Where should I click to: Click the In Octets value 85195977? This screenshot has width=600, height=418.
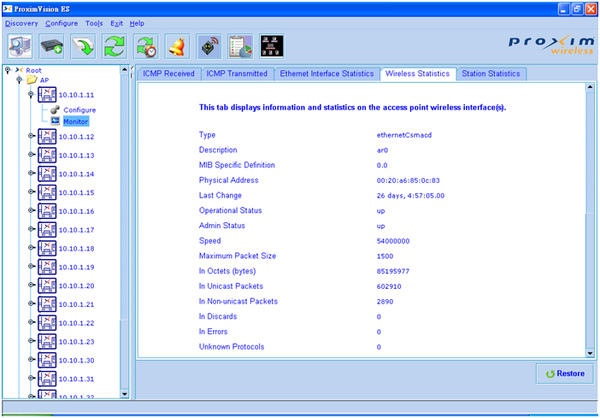(x=393, y=271)
